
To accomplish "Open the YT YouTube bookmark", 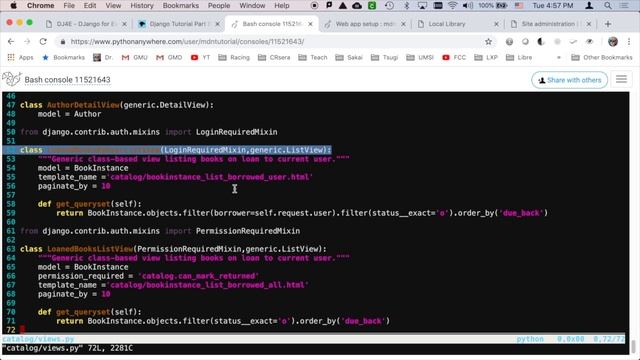I will [x=200, y=58].
